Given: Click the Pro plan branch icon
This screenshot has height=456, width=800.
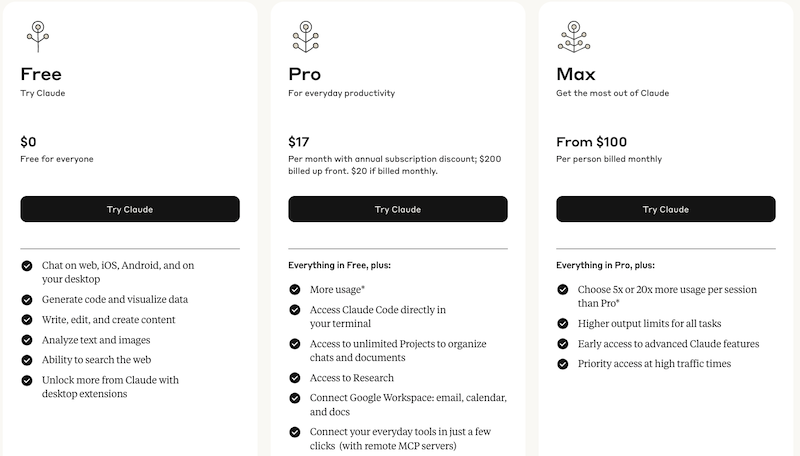Looking at the screenshot, I should pyautogui.click(x=306, y=37).
